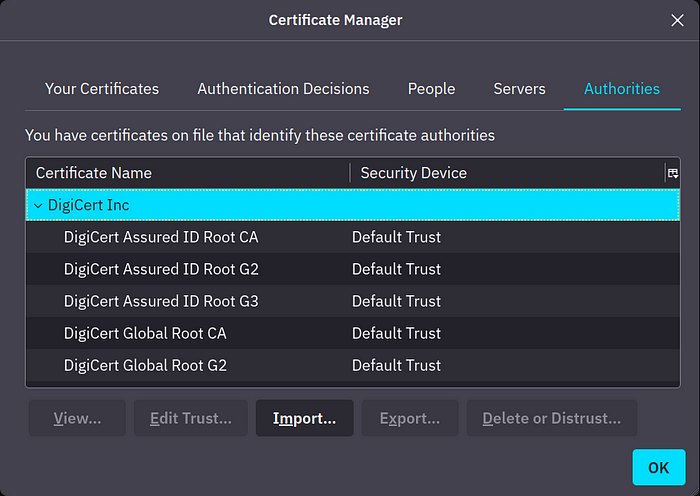Select DigiCert Global Root CA row

[x=353, y=333]
